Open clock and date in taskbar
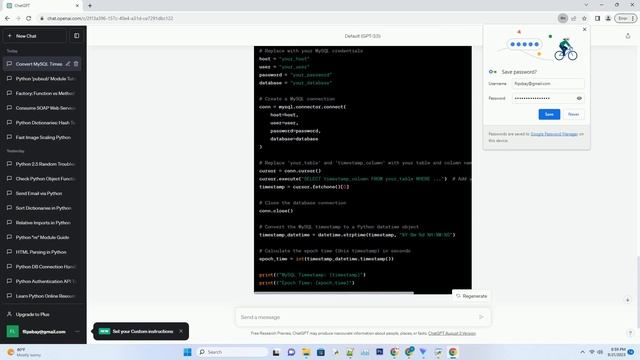Image resolution: width=640 pixels, height=360 pixels. pyautogui.click(x=616, y=352)
